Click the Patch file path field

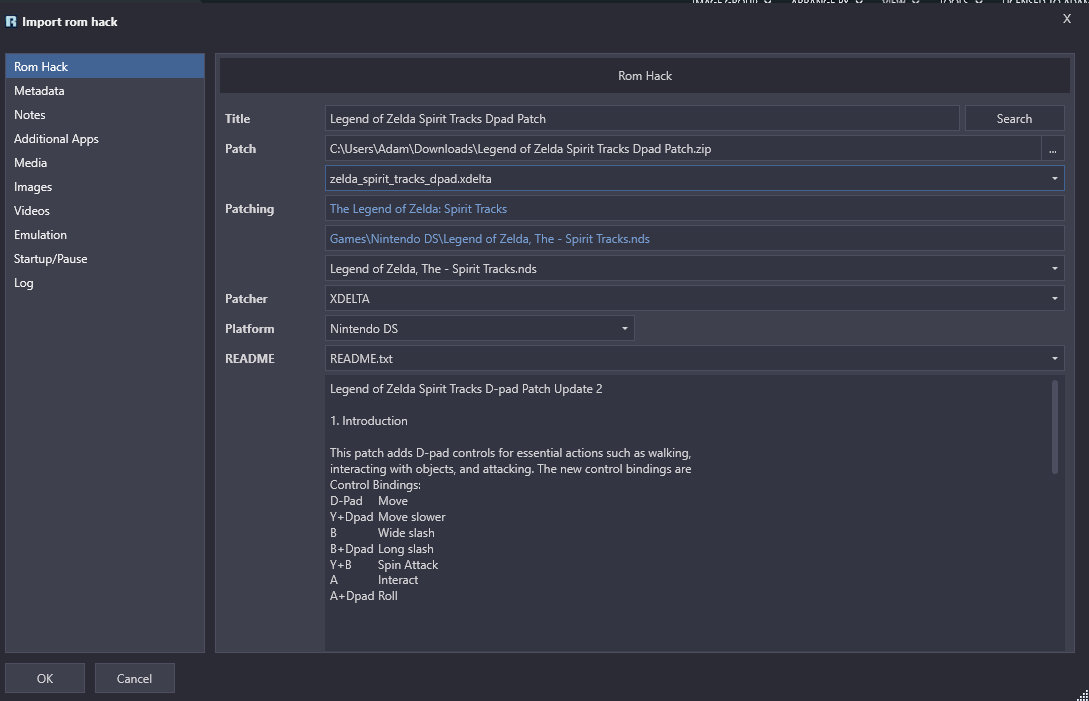683,149
